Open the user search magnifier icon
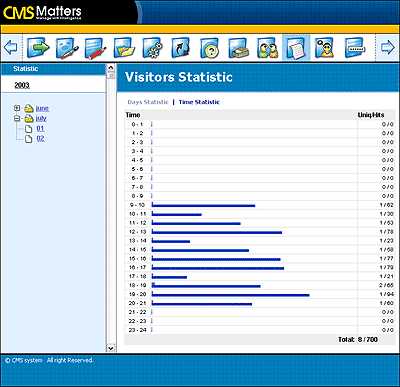This screenshot has width=400, height=387. coord(324,48)
